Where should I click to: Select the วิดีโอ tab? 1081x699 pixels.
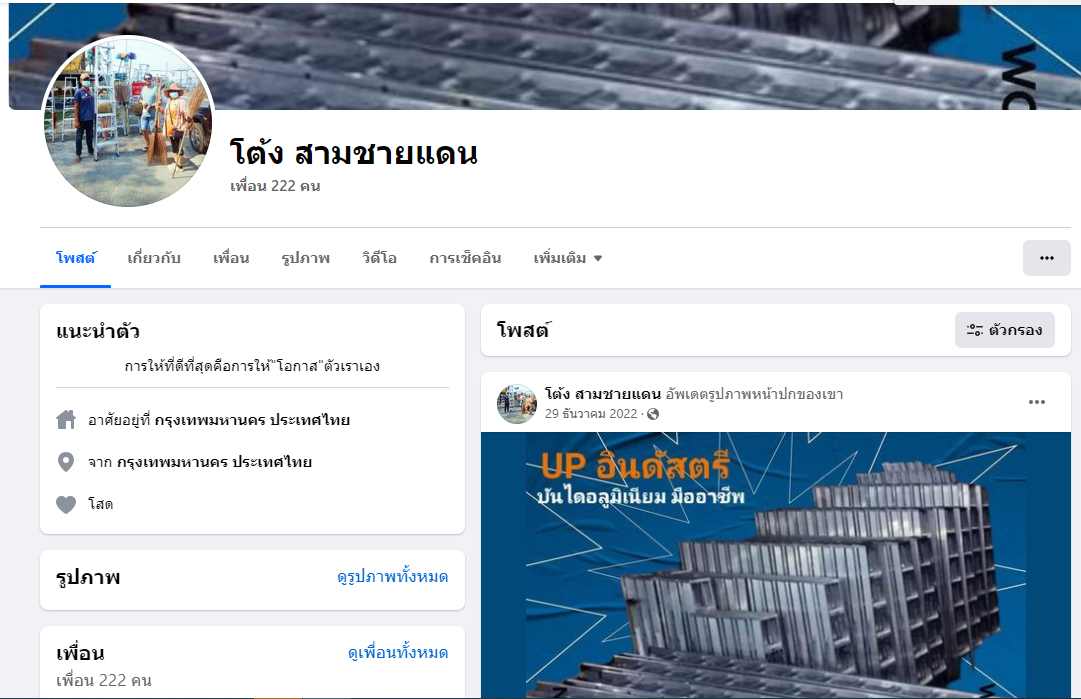click(379, 259)
